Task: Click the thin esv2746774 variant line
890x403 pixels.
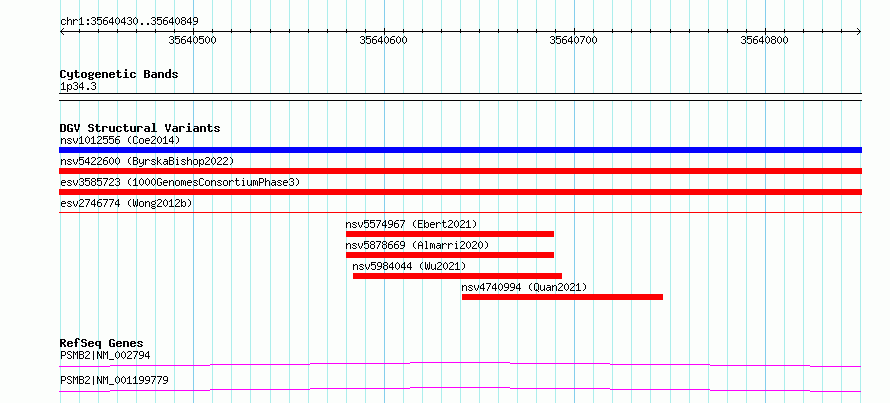Action: (460, 212)
